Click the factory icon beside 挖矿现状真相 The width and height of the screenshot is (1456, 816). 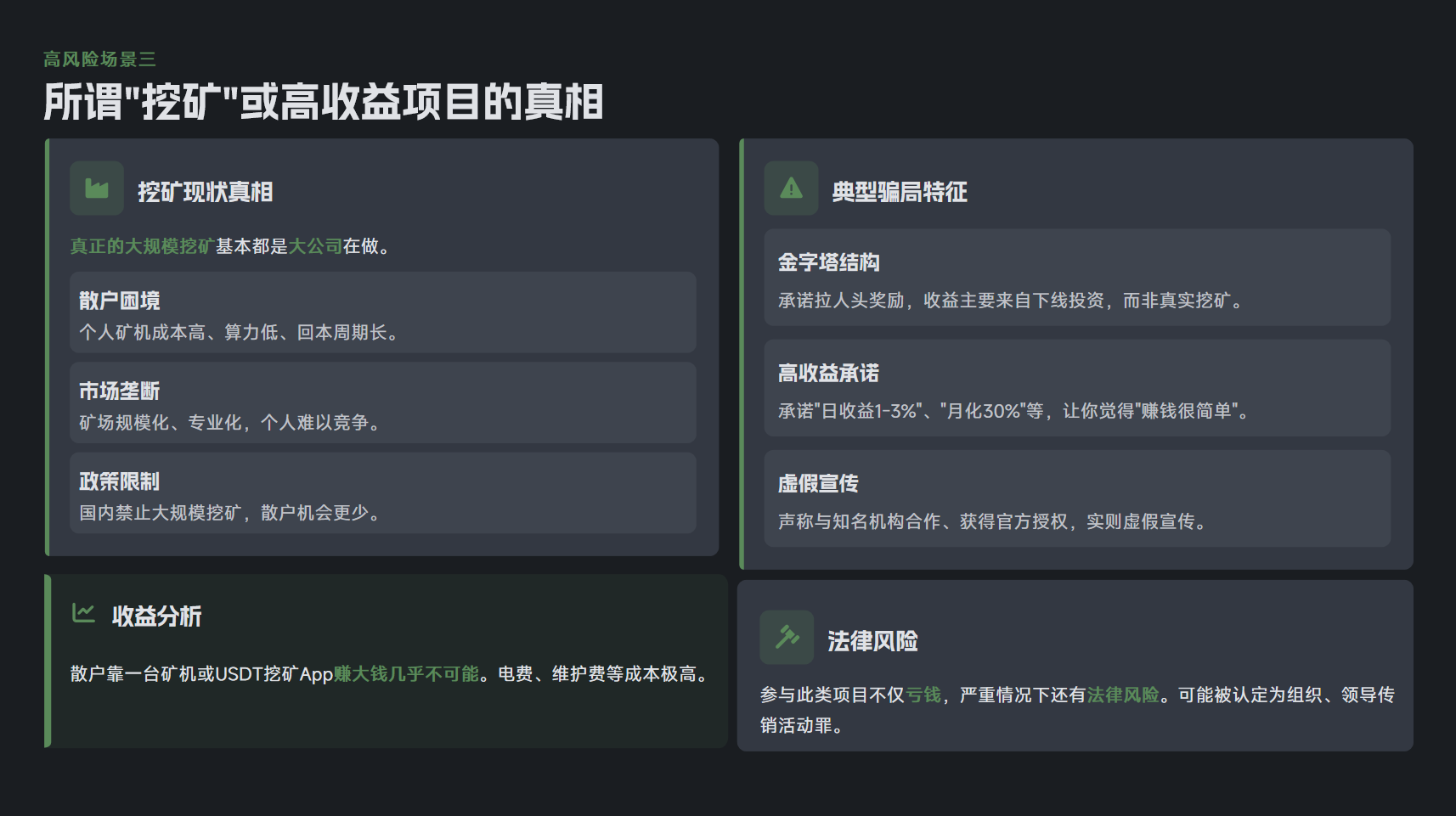pyautogui.click(x=97, y=189)
